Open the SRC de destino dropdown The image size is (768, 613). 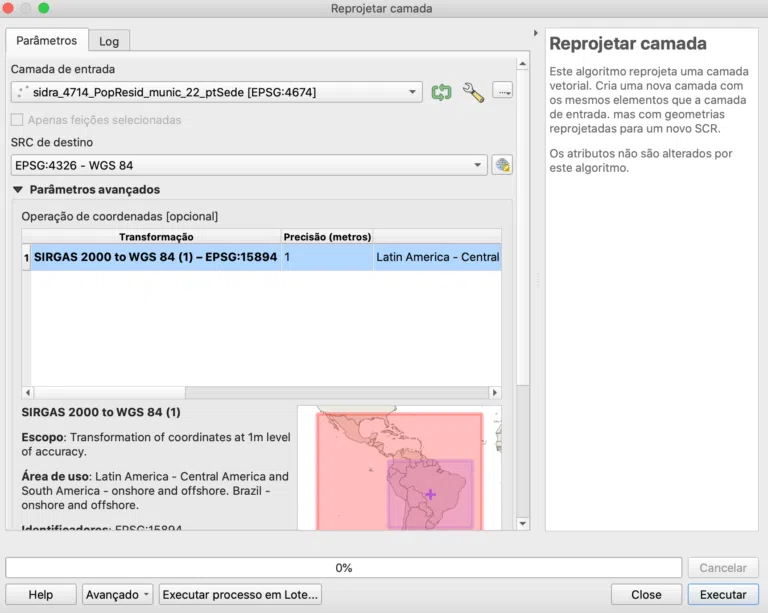[249, 165]
